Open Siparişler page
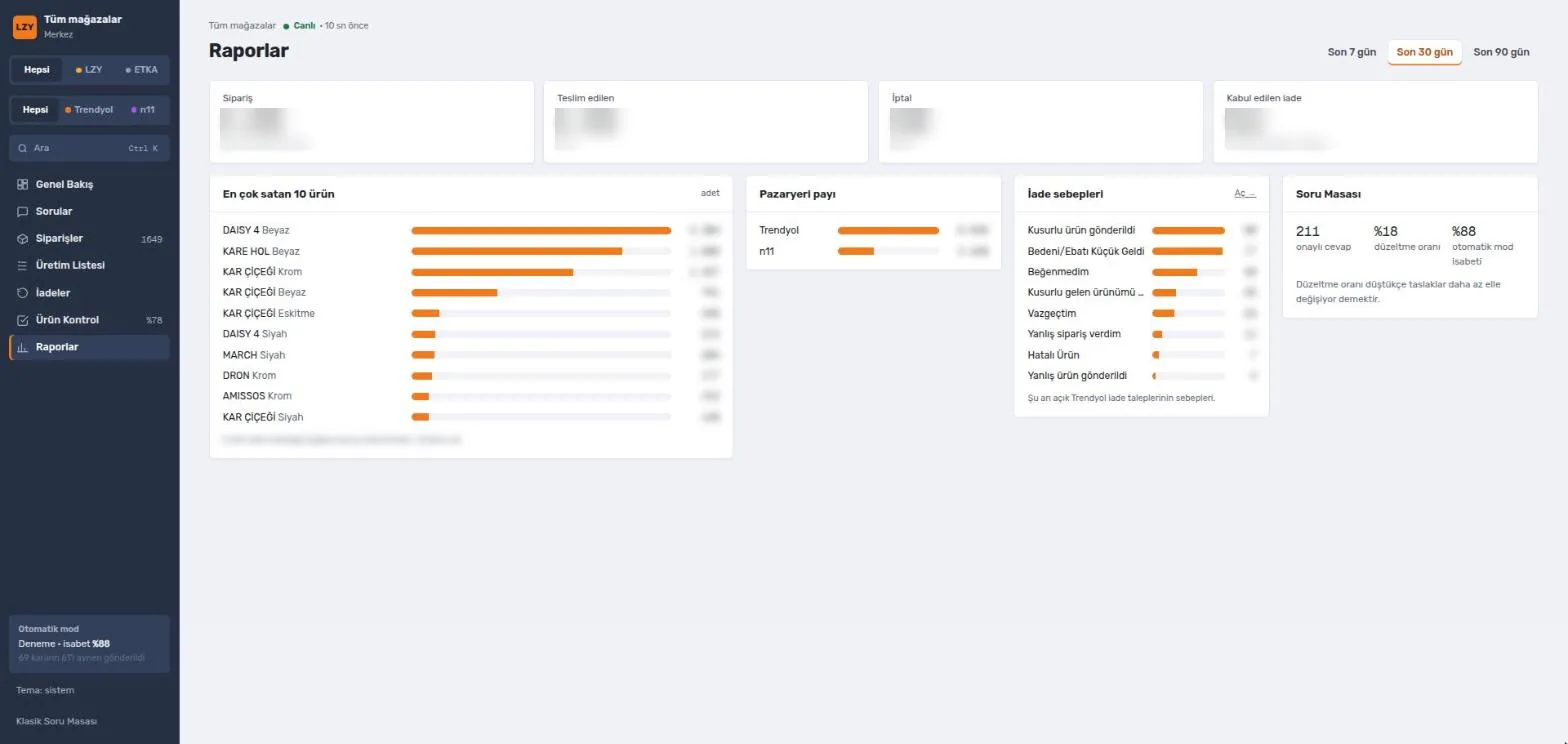Screen dimensions: 1568x744 [x=89, y=239]
